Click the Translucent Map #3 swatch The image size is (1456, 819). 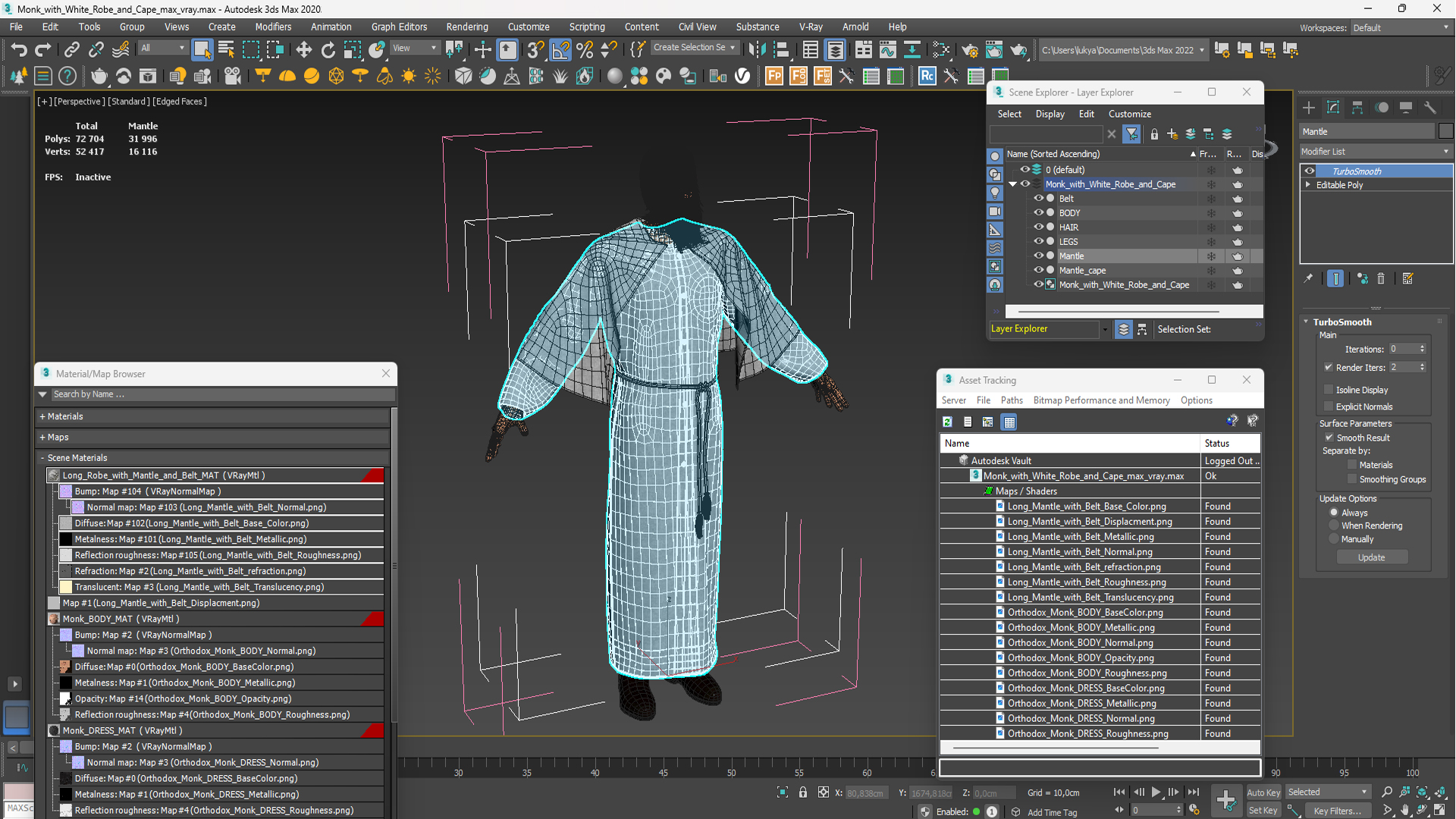66,587
